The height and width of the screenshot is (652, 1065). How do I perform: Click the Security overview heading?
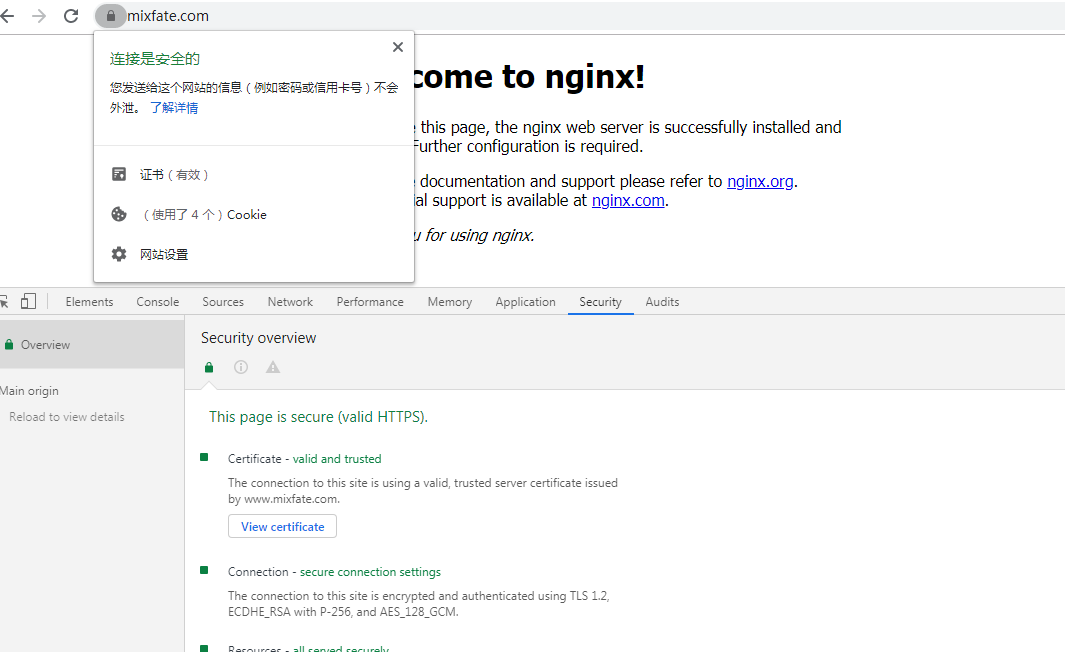[x=259, y=338]
